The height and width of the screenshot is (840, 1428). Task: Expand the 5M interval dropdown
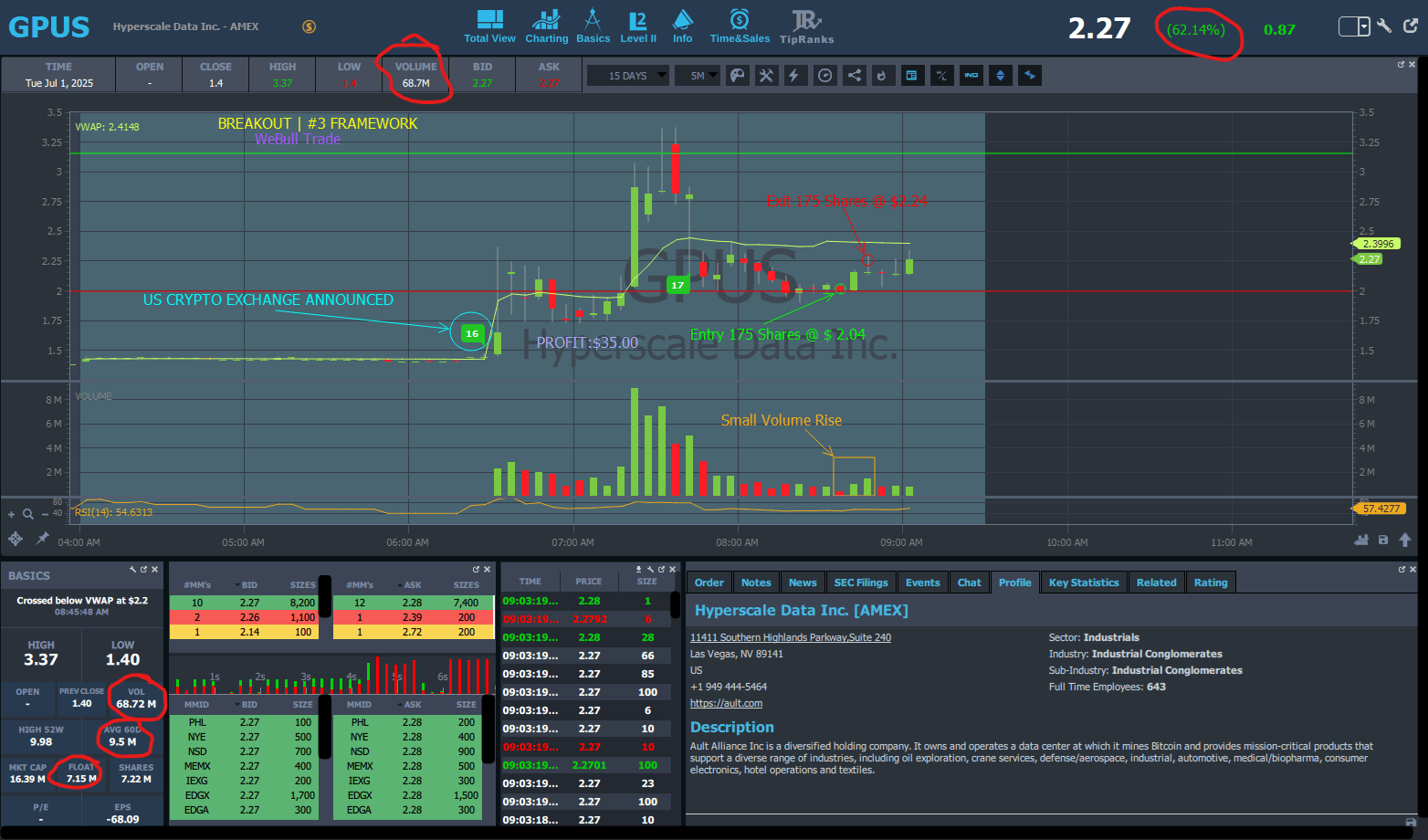(x=698, y=76)
